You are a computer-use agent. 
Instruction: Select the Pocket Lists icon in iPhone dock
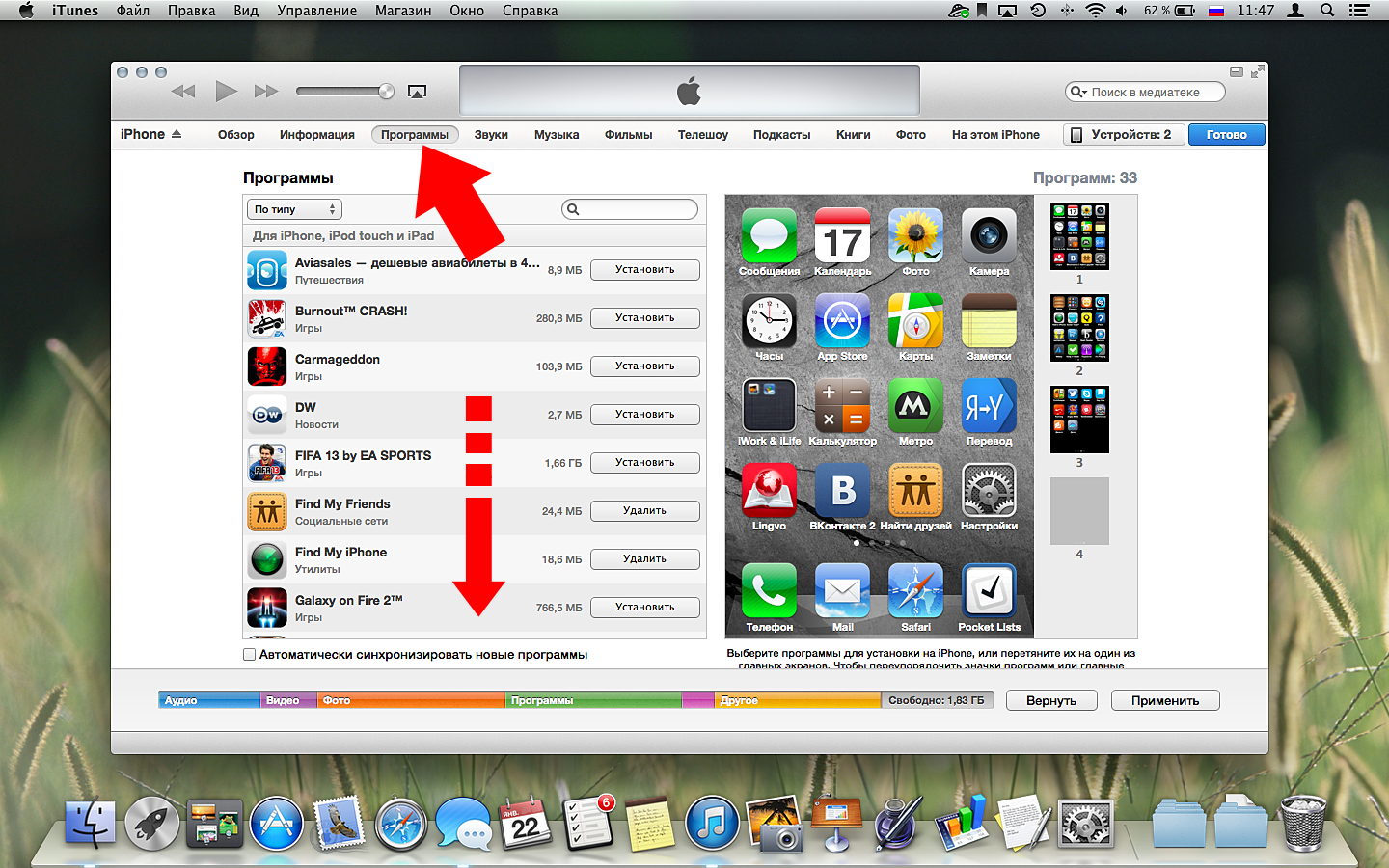989,590
